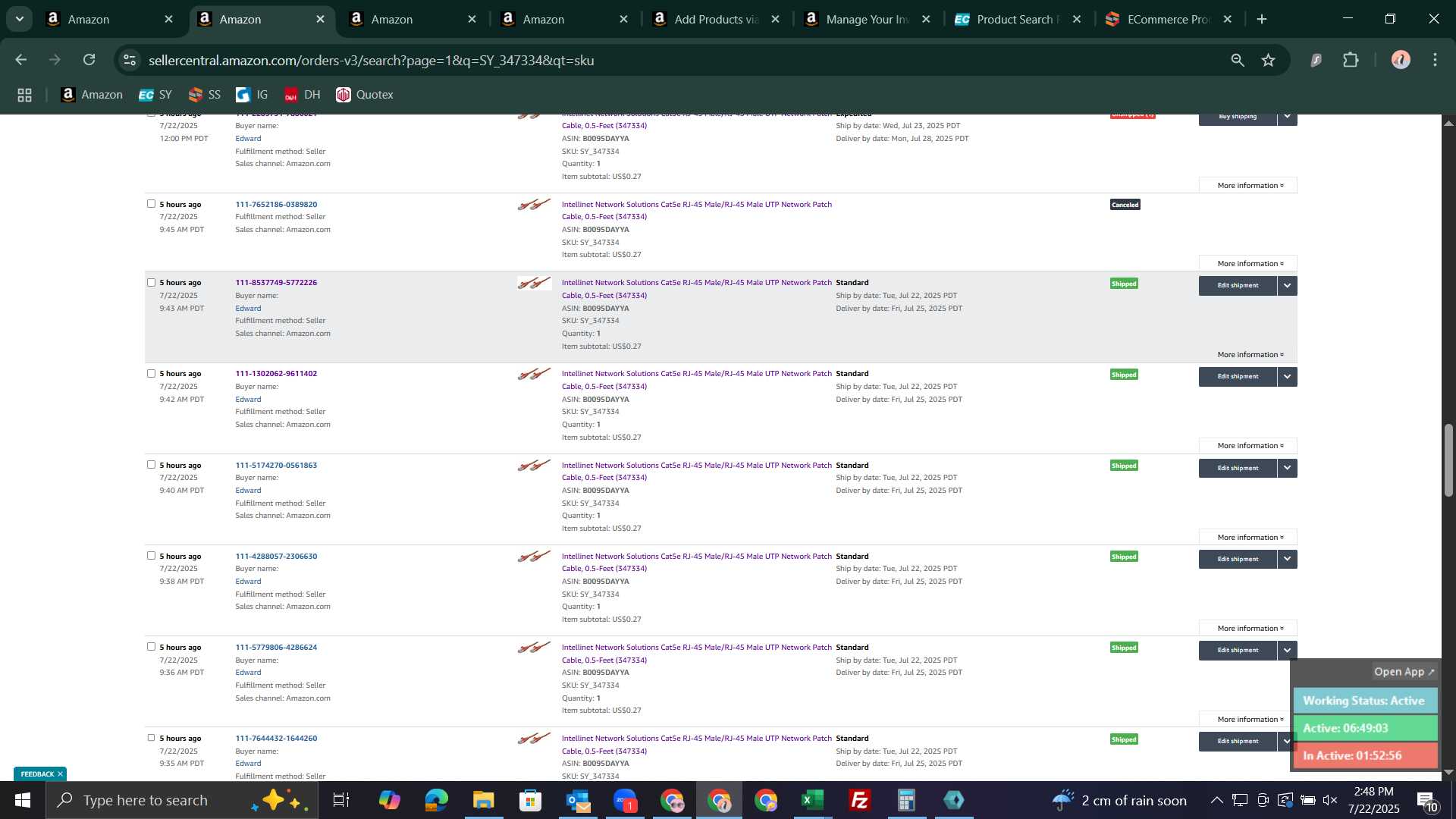
Task: Select checkbox for order 111-7652186-0389820
Action: point(151,204)
